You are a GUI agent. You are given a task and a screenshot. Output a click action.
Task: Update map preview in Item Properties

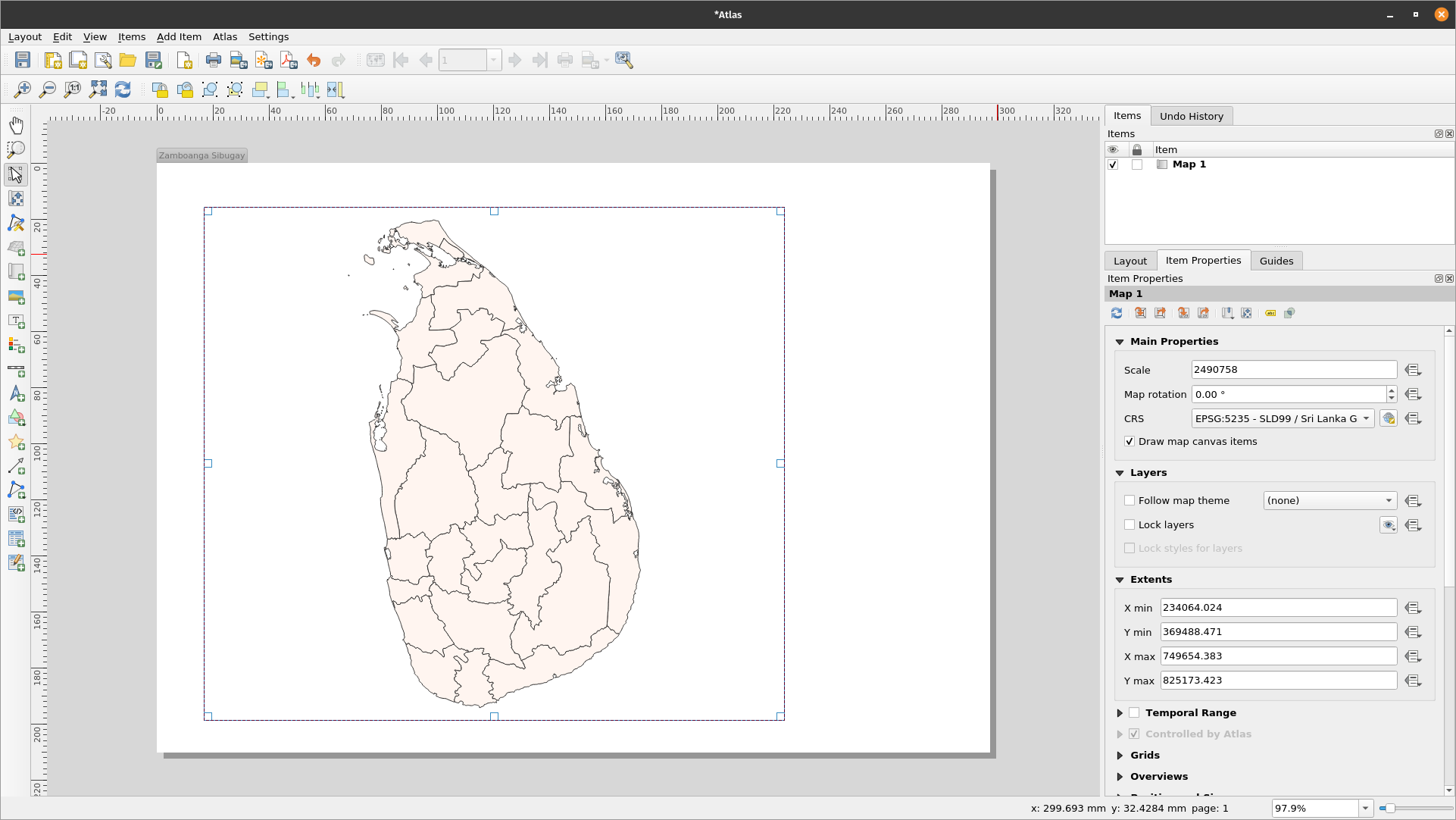[x=1117, y=313]
